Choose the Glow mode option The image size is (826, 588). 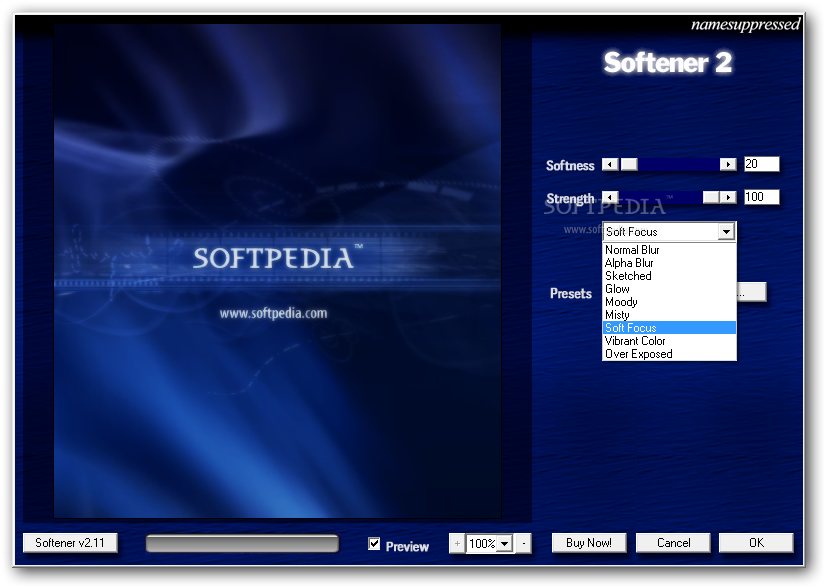click(669, 289)
